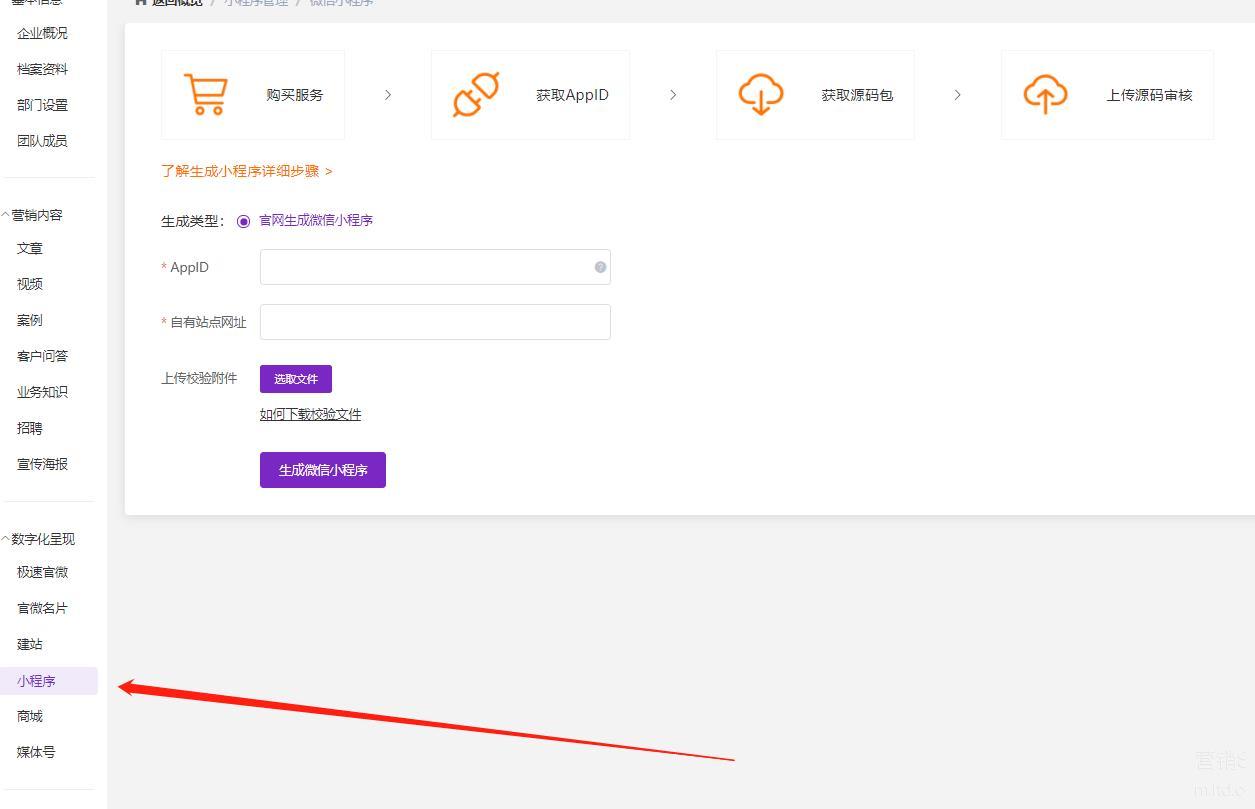Click the shopping cart purchase service icon
Image resolution: width=1255 pixels, height=809 pixels.
click(x=206, y=95)
